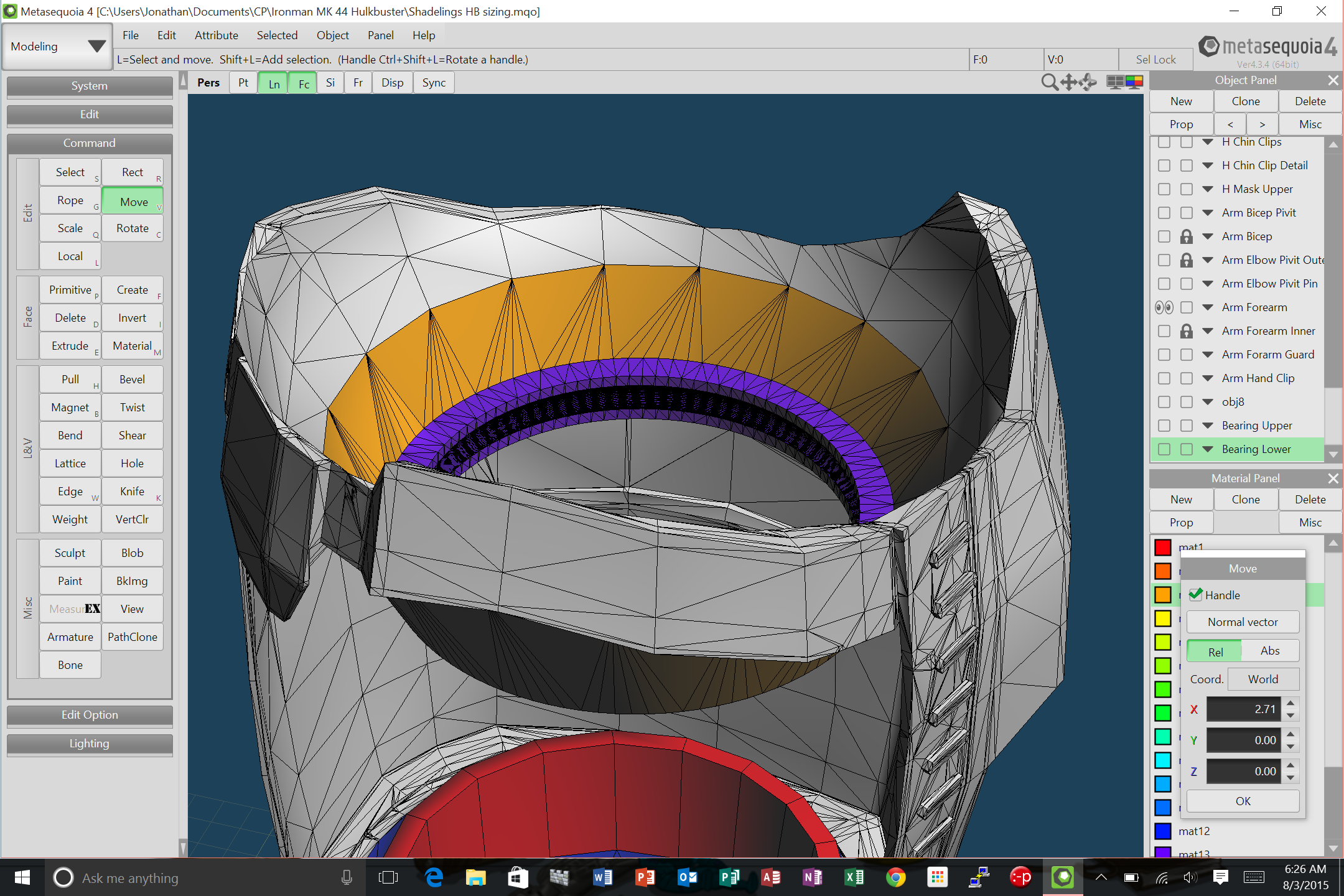The image size is (1344, 896).
Task: Open the Coord. World dropdown
Action: [1263, 679]
